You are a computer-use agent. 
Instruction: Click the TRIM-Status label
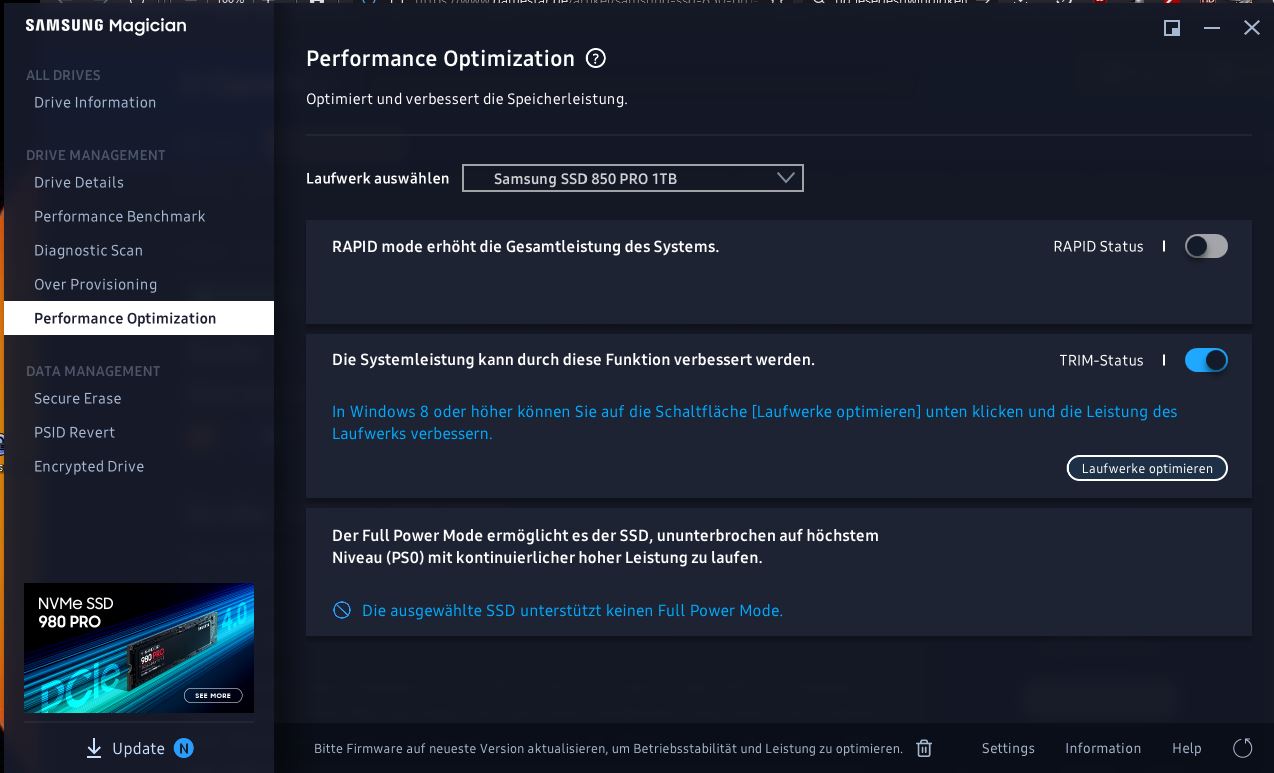(1101, 360)
